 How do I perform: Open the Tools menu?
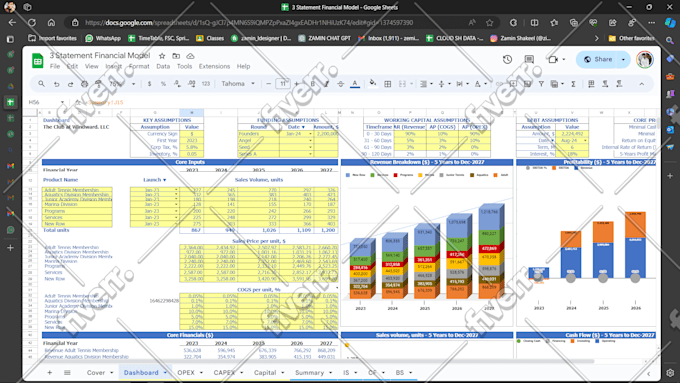(x=184, y=66)
